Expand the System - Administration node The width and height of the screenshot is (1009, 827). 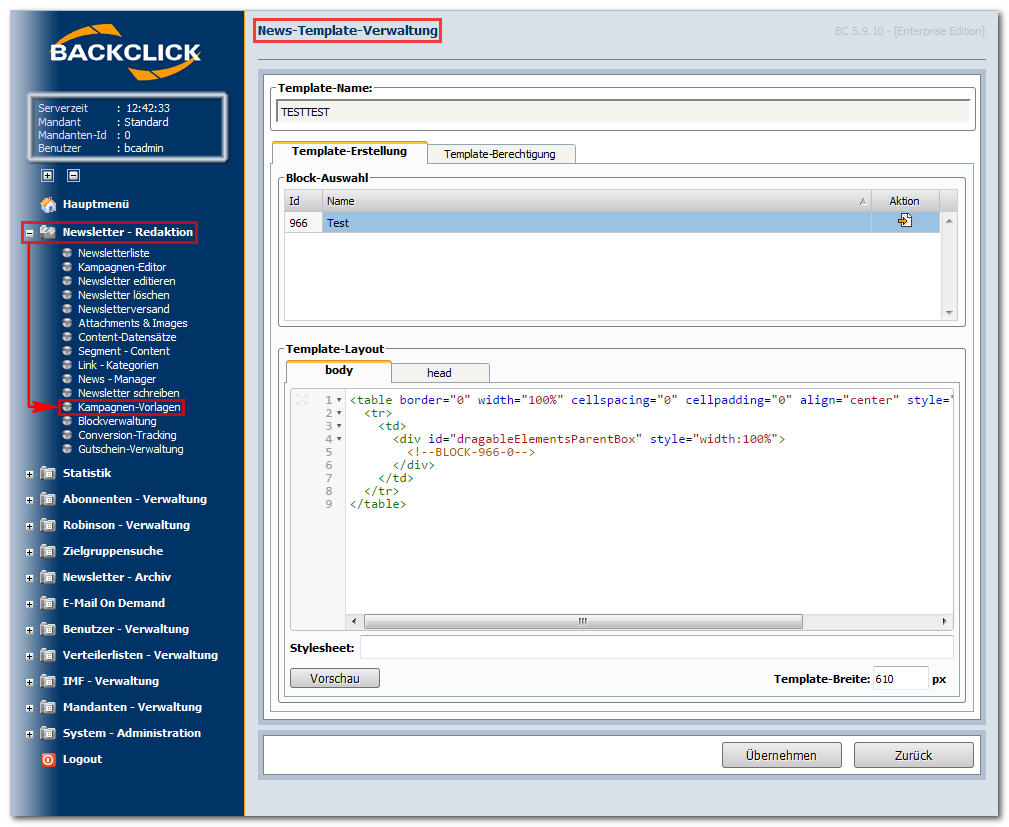point(30,734)
